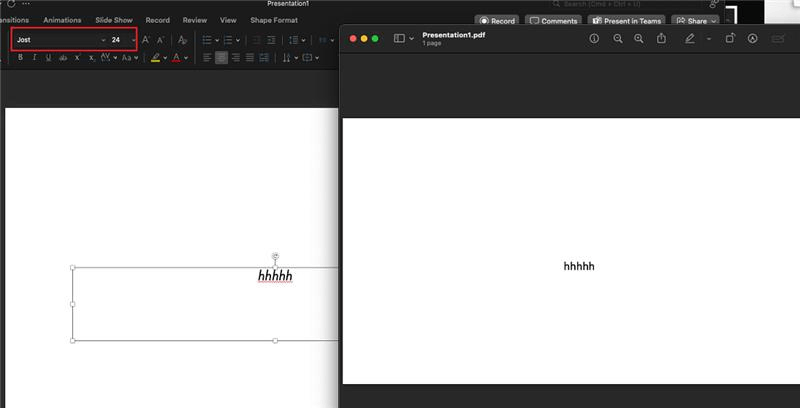This screenshot has width=800, height=408.
Task: Click the repeat/redo icon in title bar
Action: [11, 4]
